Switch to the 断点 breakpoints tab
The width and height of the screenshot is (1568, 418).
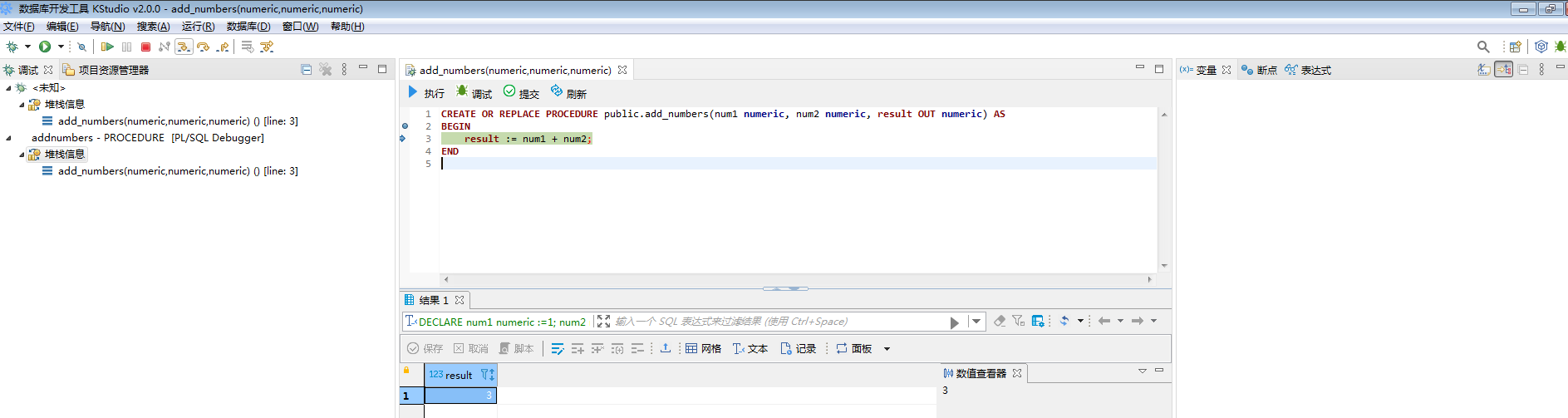(x=1259, y=70)
